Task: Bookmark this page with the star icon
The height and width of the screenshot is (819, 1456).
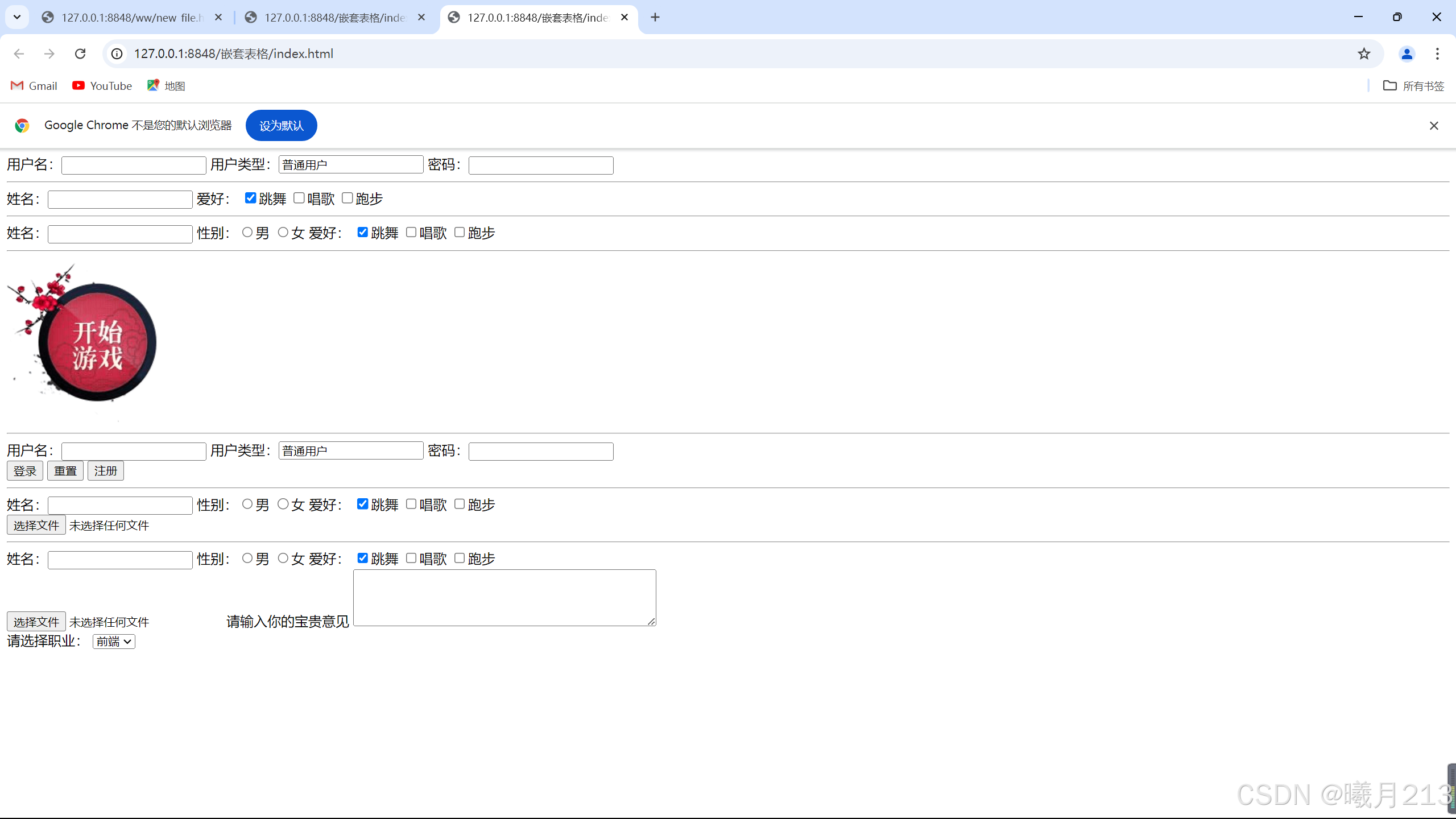Action: tap(1364, 53)
